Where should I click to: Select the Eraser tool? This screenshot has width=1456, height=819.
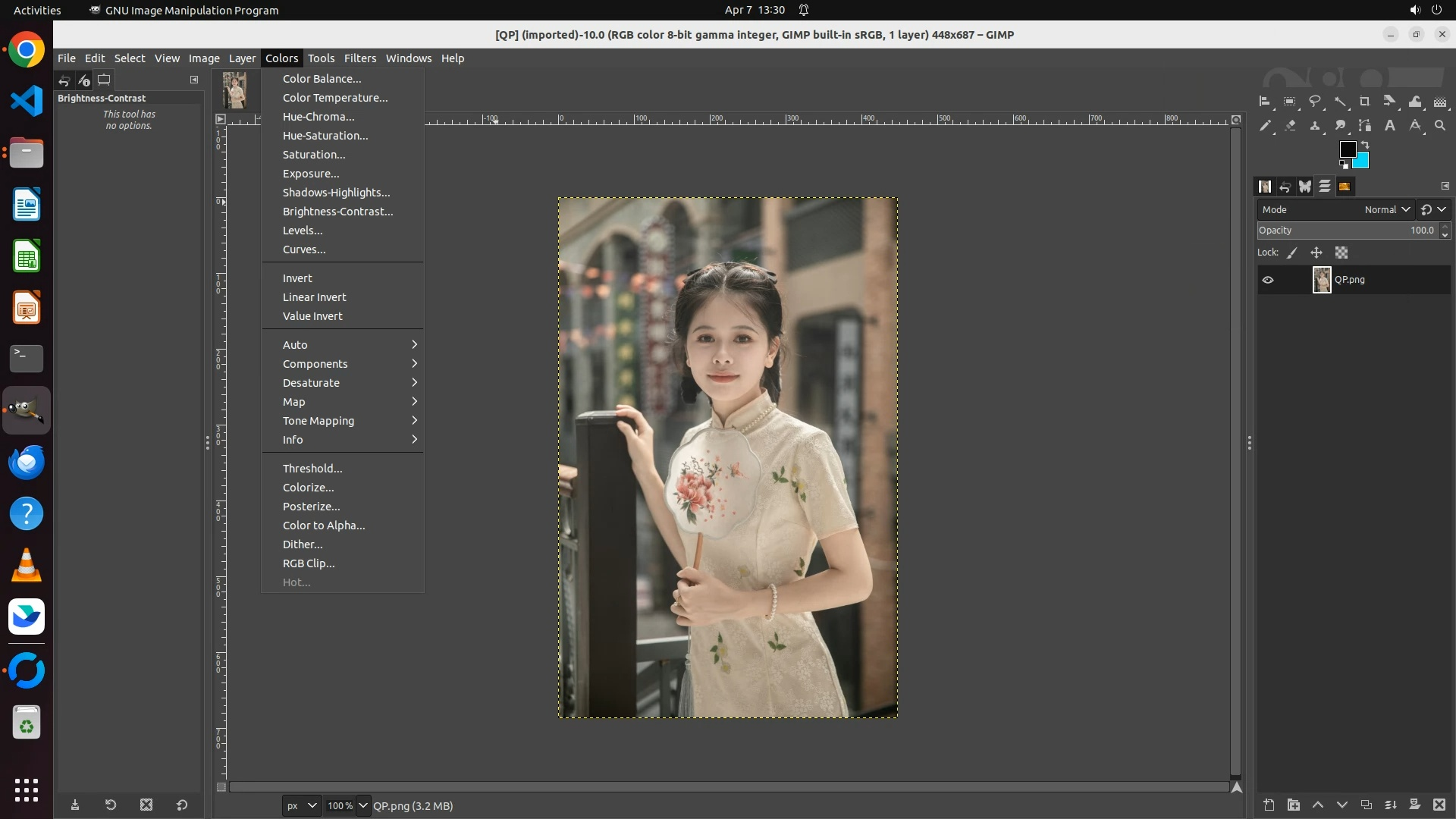[1290, 126]
